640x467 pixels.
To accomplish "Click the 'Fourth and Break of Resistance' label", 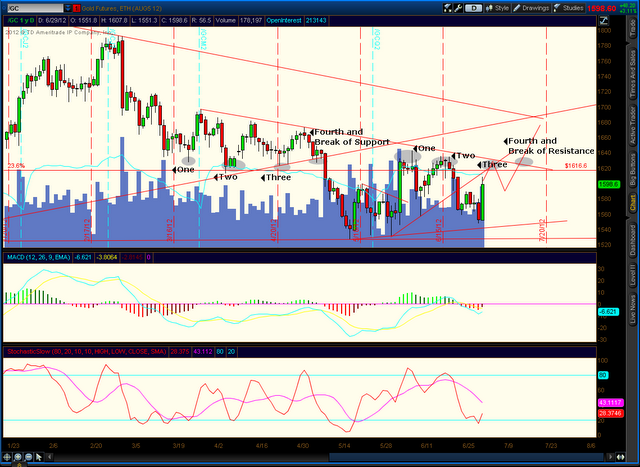I will [549, 146].
